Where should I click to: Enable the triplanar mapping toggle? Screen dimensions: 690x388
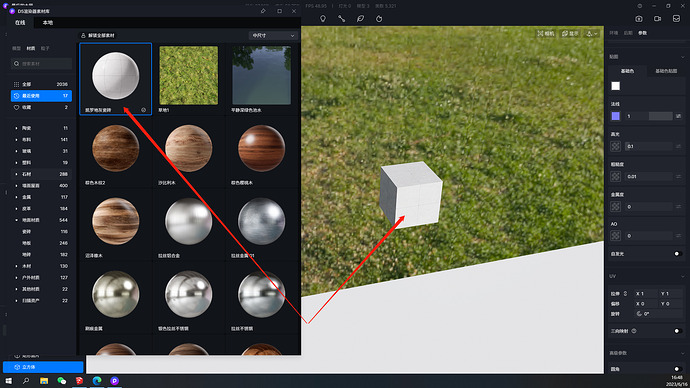(678, 331)
